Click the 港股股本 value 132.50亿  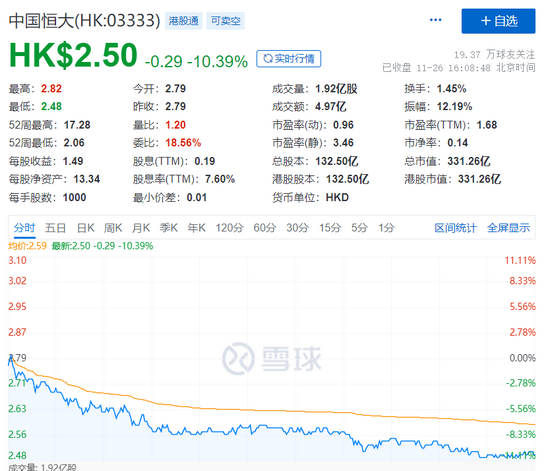point(347,179)
